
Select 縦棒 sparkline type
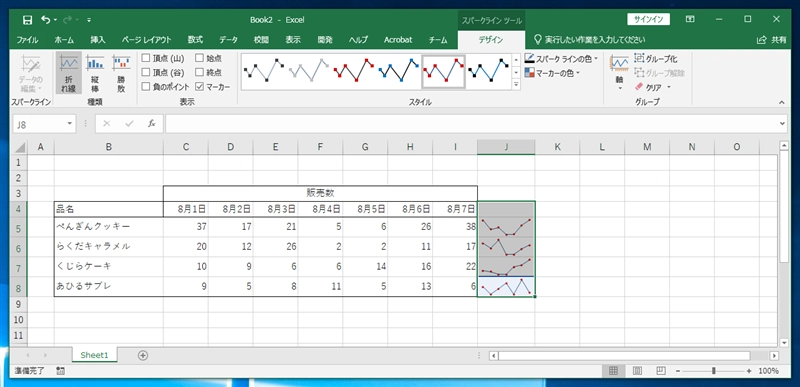(x=95, y=73)
